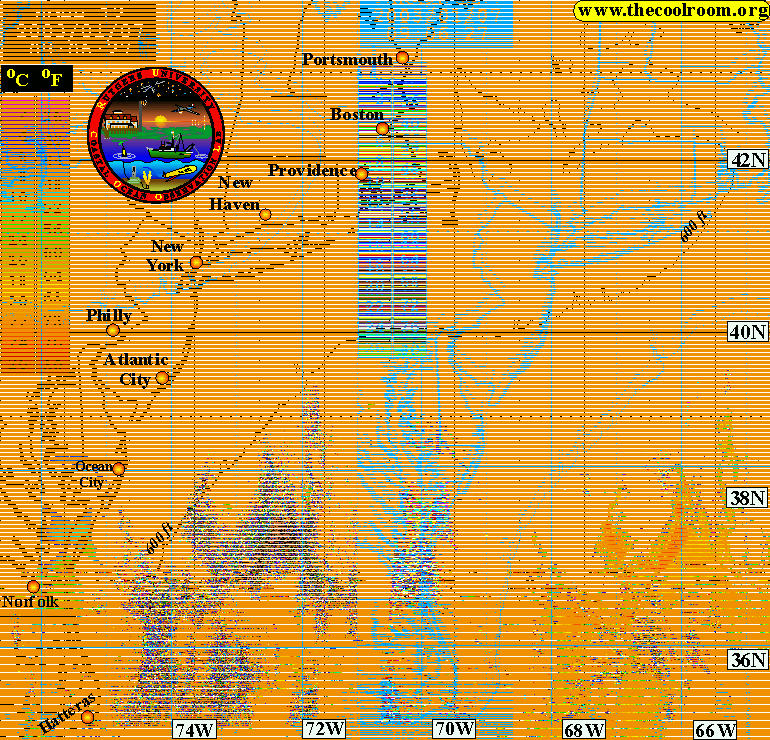Click the 66W longitude label
The width and height of the screenshot is (770, 740).
click(715, 730)
